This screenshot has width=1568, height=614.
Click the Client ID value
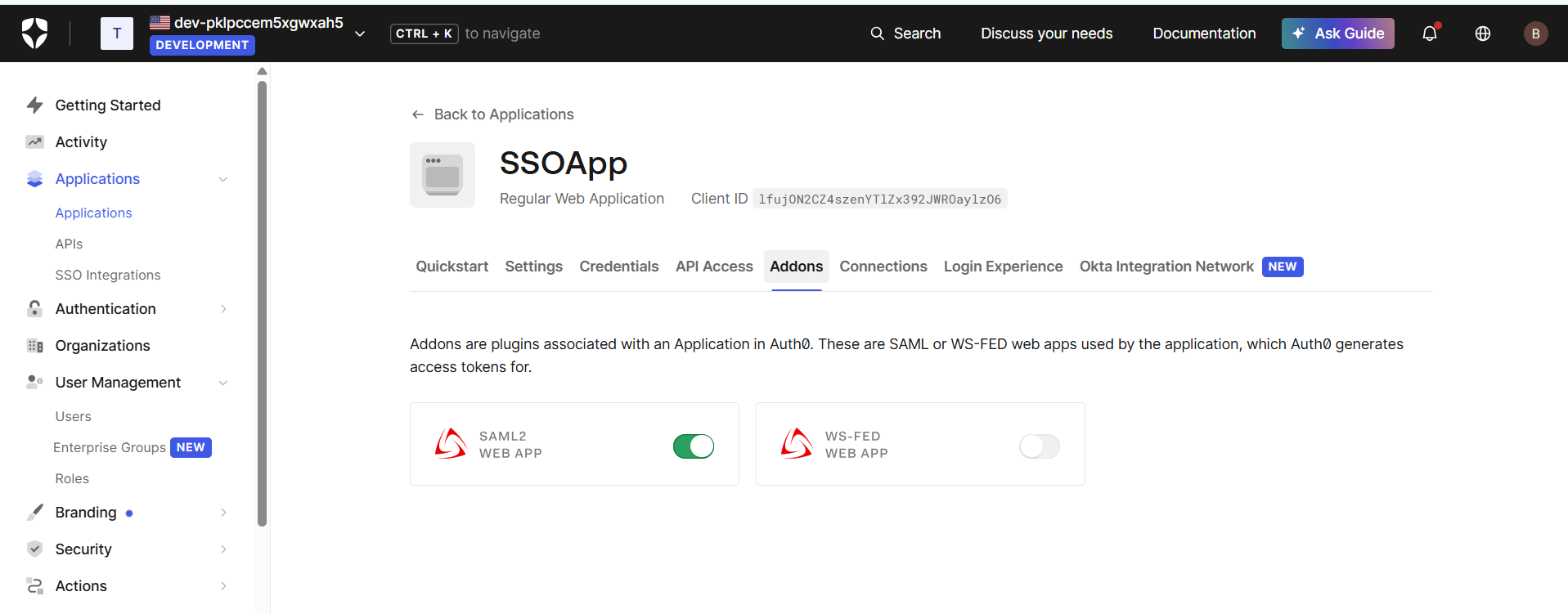[x=879, y=199]
